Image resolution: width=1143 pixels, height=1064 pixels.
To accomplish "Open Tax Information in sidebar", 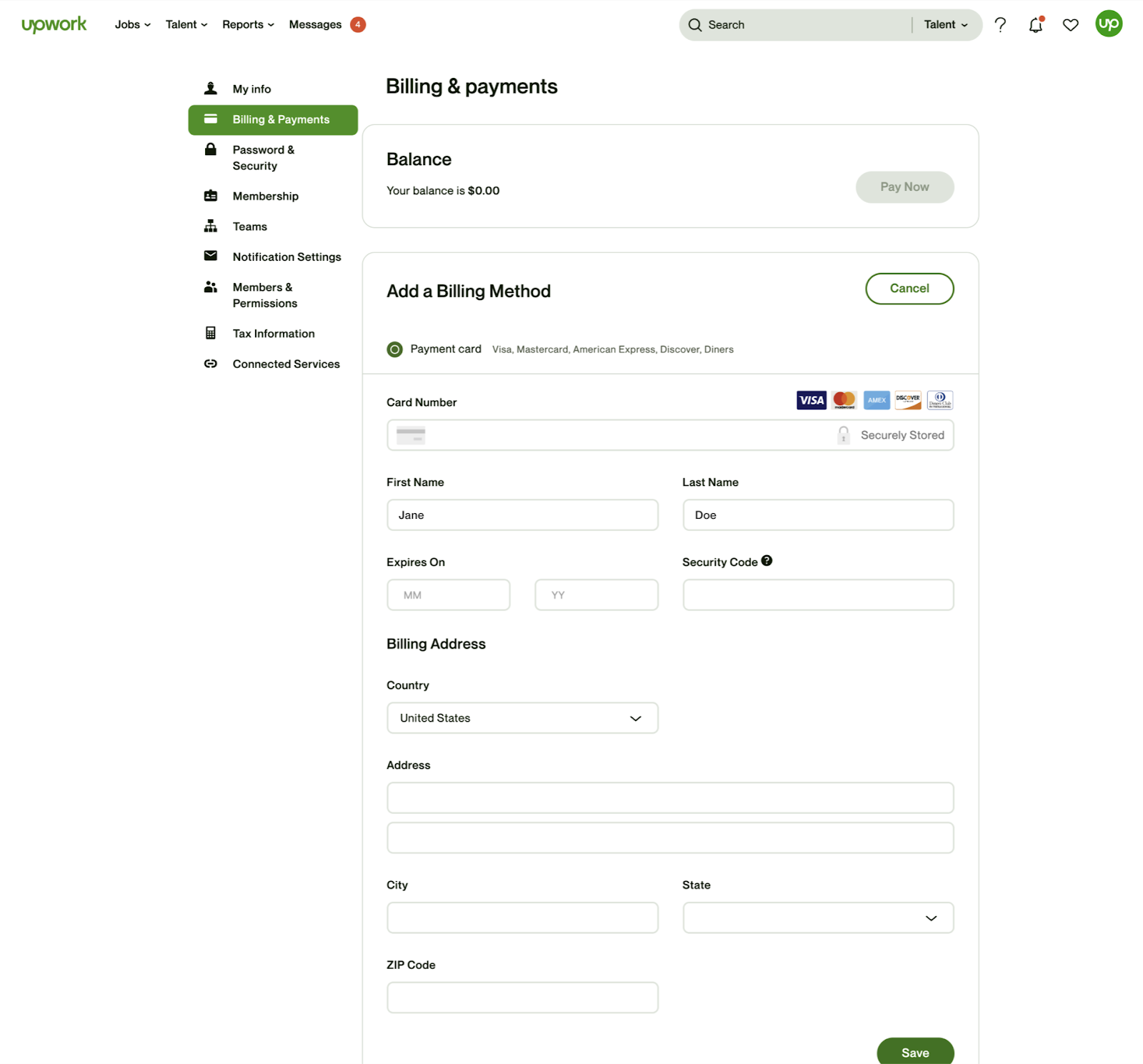I will 273,334.
